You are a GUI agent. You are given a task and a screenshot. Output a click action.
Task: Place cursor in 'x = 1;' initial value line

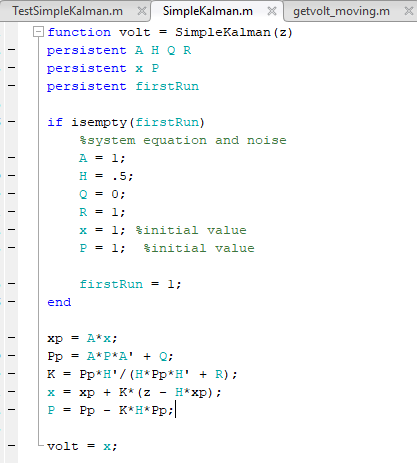(x=163, y=230)
